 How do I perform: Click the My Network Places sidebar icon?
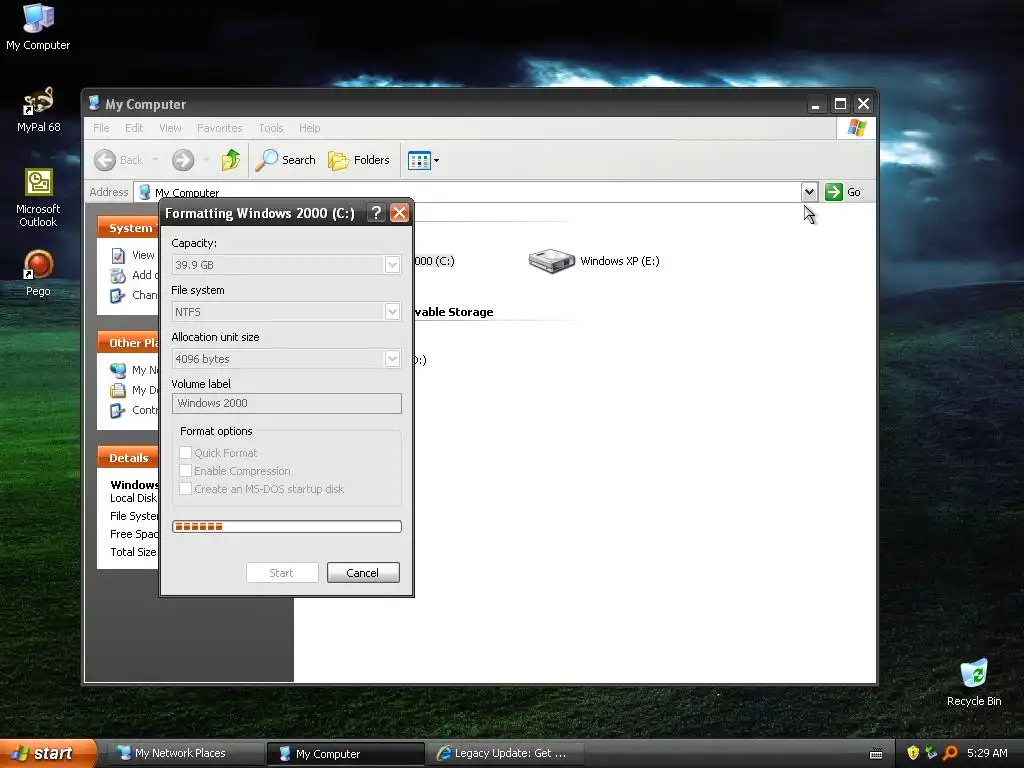pos(118,370)
